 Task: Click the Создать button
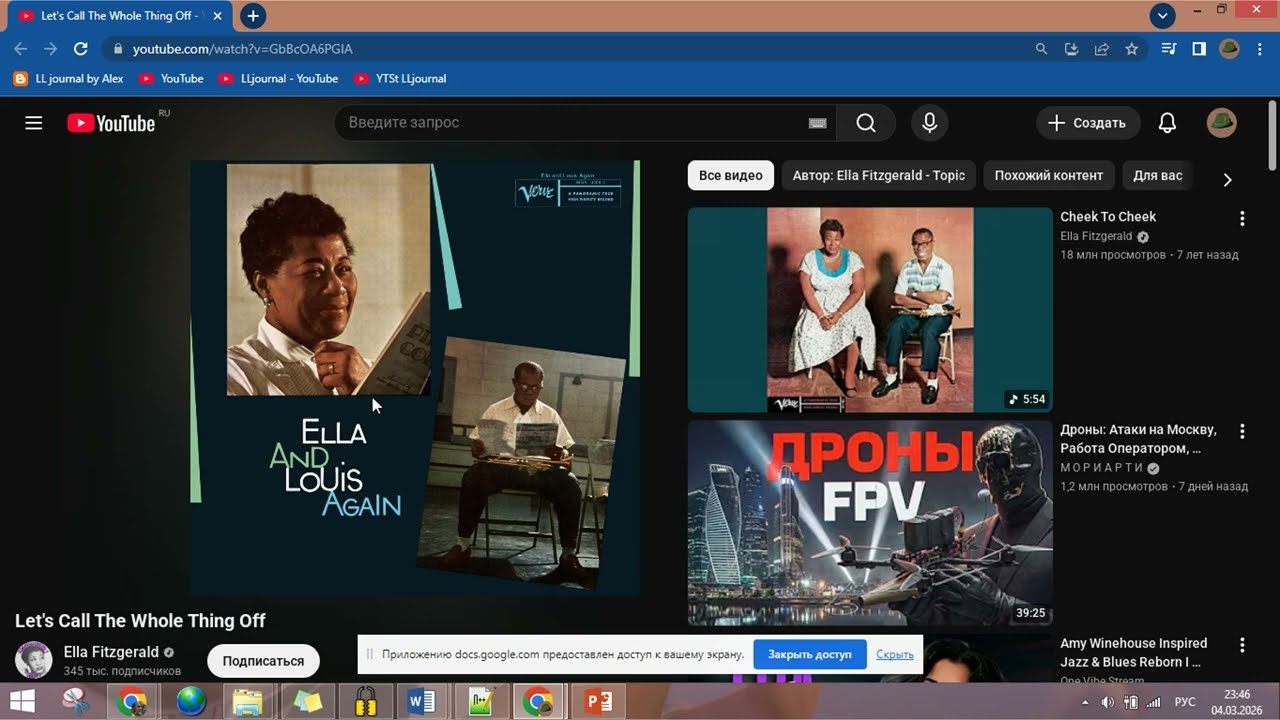[x=1088, y=123]
